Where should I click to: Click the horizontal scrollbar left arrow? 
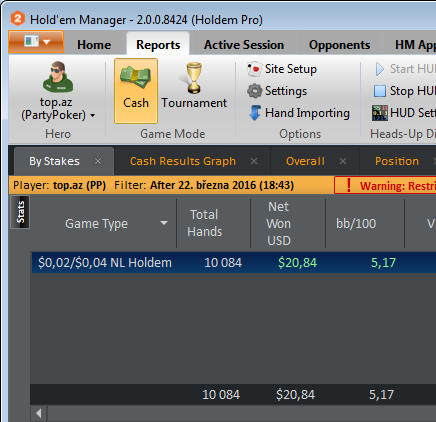(39, 413)
